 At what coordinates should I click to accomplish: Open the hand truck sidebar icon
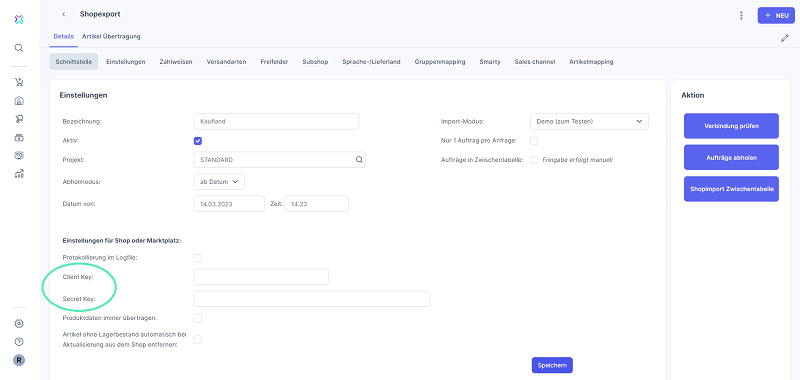click(x=19, y=119)
